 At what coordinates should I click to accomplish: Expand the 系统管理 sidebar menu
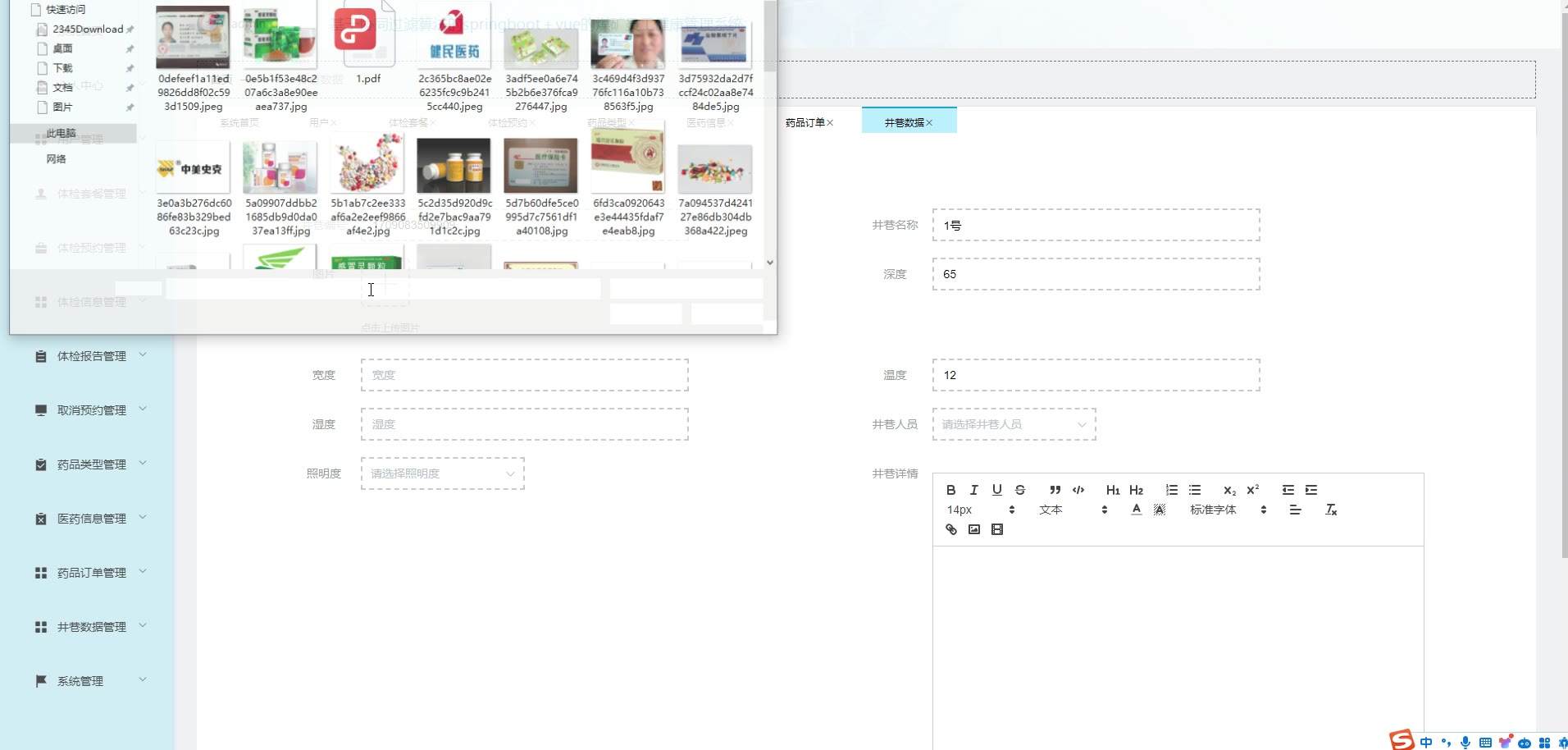[x=91, y=681]
